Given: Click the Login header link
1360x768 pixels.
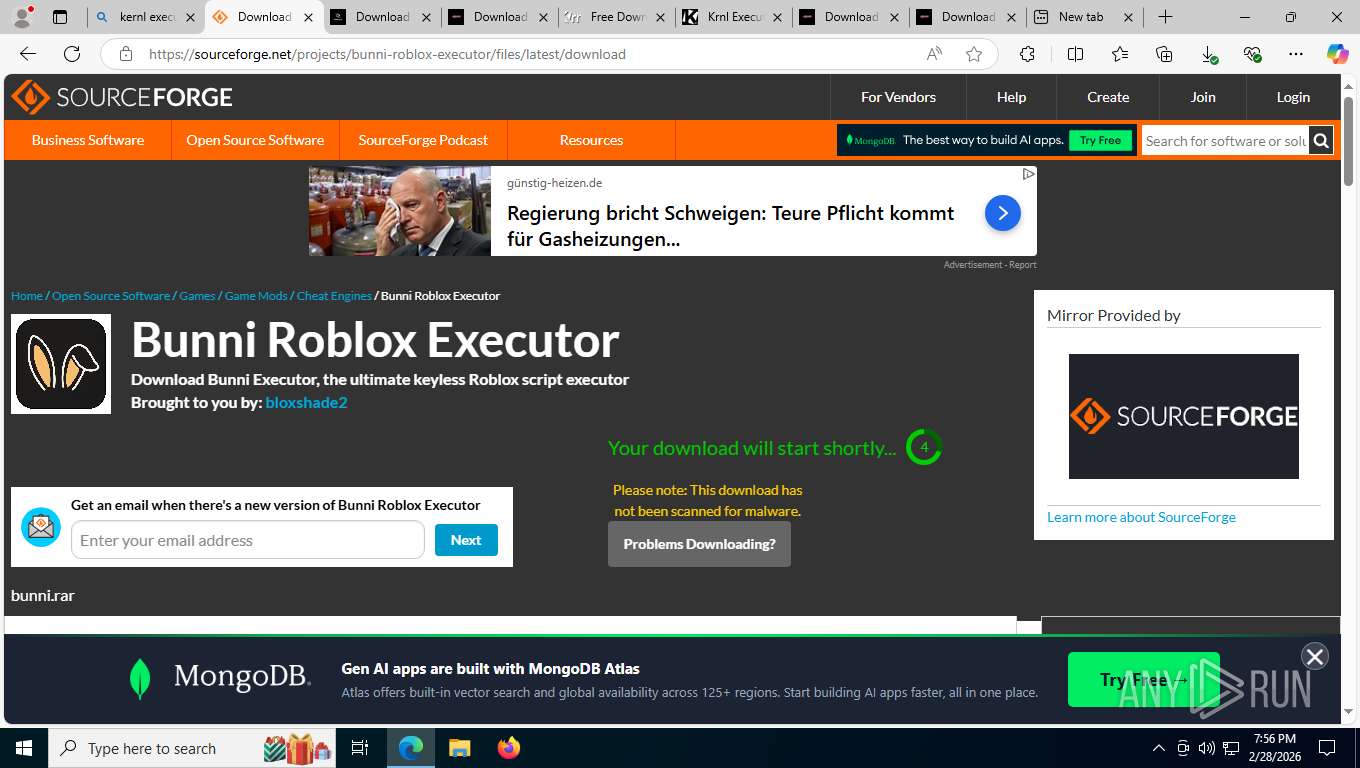Looking at the screenshot, I should click(x=1293, y=97).
